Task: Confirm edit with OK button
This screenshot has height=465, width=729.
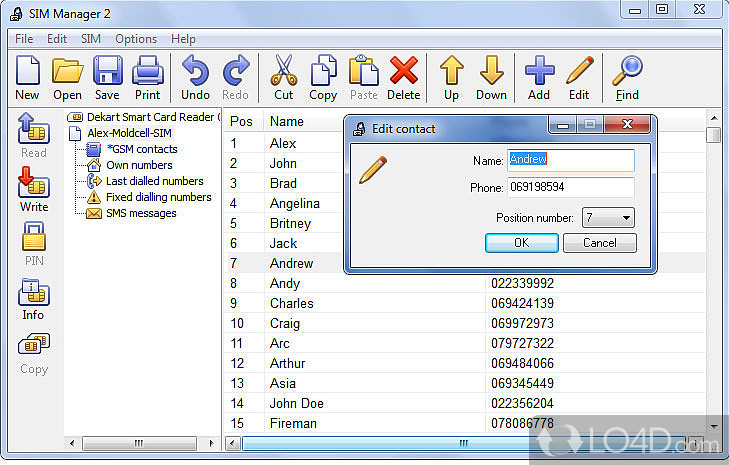Action: click(x=521, y=243)
